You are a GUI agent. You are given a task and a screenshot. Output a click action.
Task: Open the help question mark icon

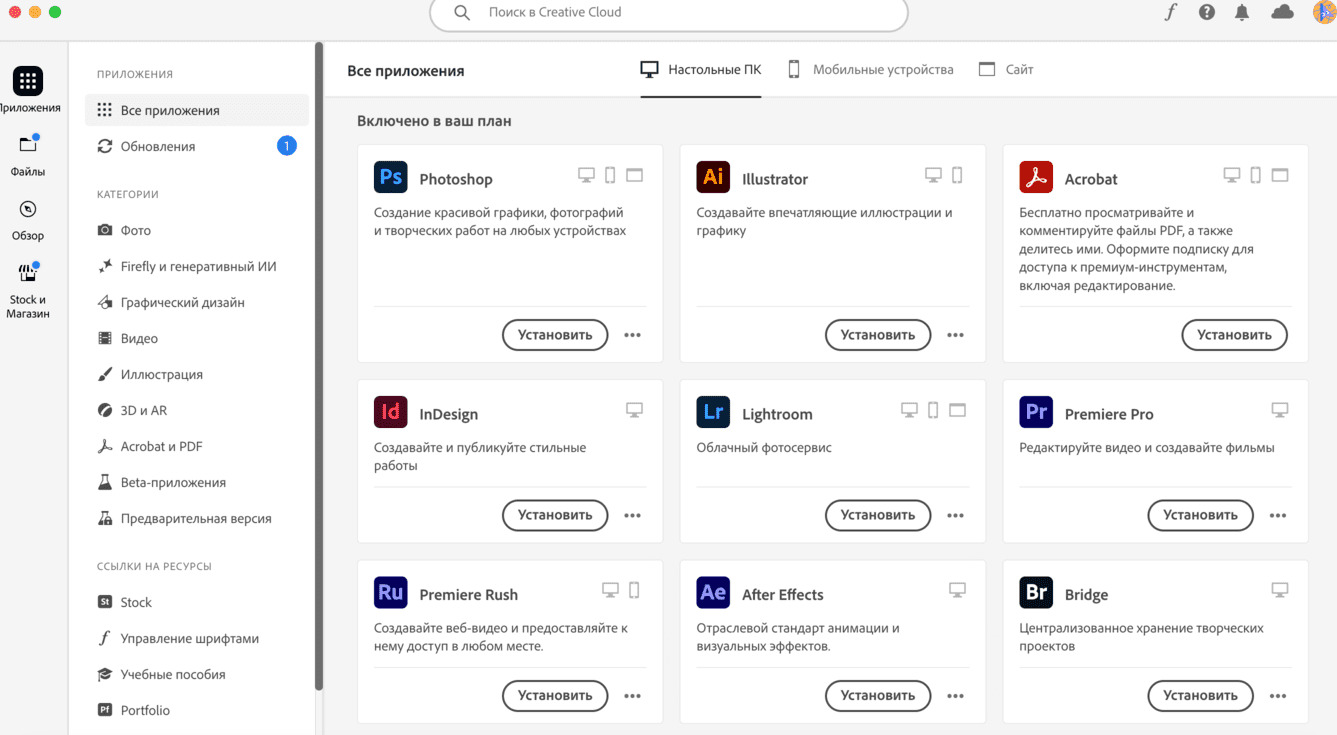[1207, 12]
